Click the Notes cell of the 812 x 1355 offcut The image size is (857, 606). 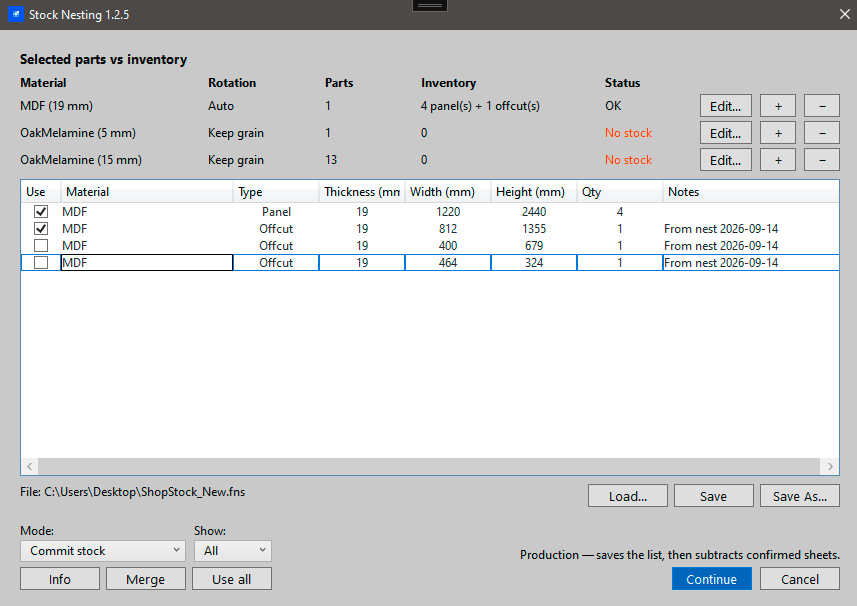point(751,228)
